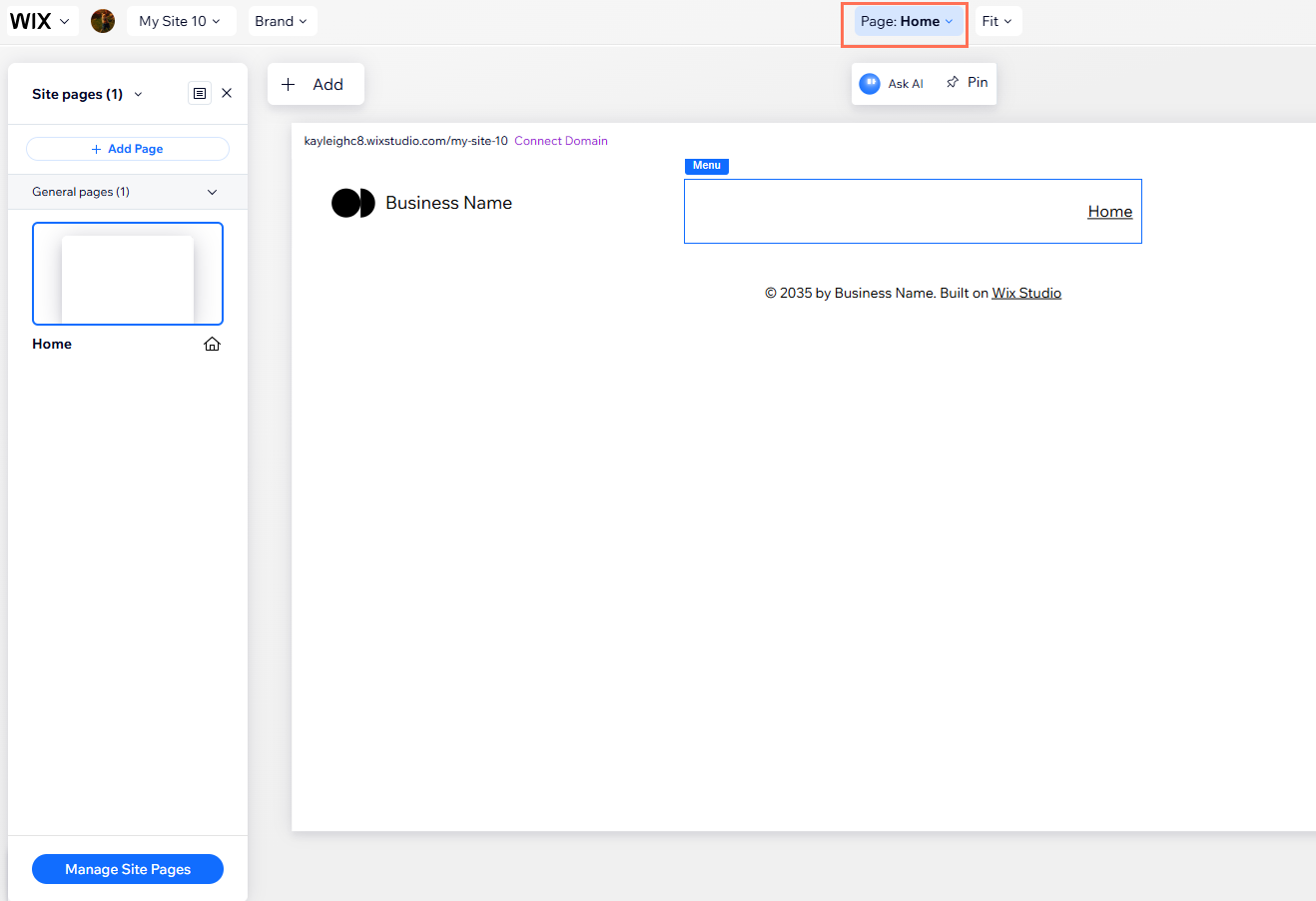Close the Site pages panel
The image size is (1316, 901).
click(x=227, y=93)
